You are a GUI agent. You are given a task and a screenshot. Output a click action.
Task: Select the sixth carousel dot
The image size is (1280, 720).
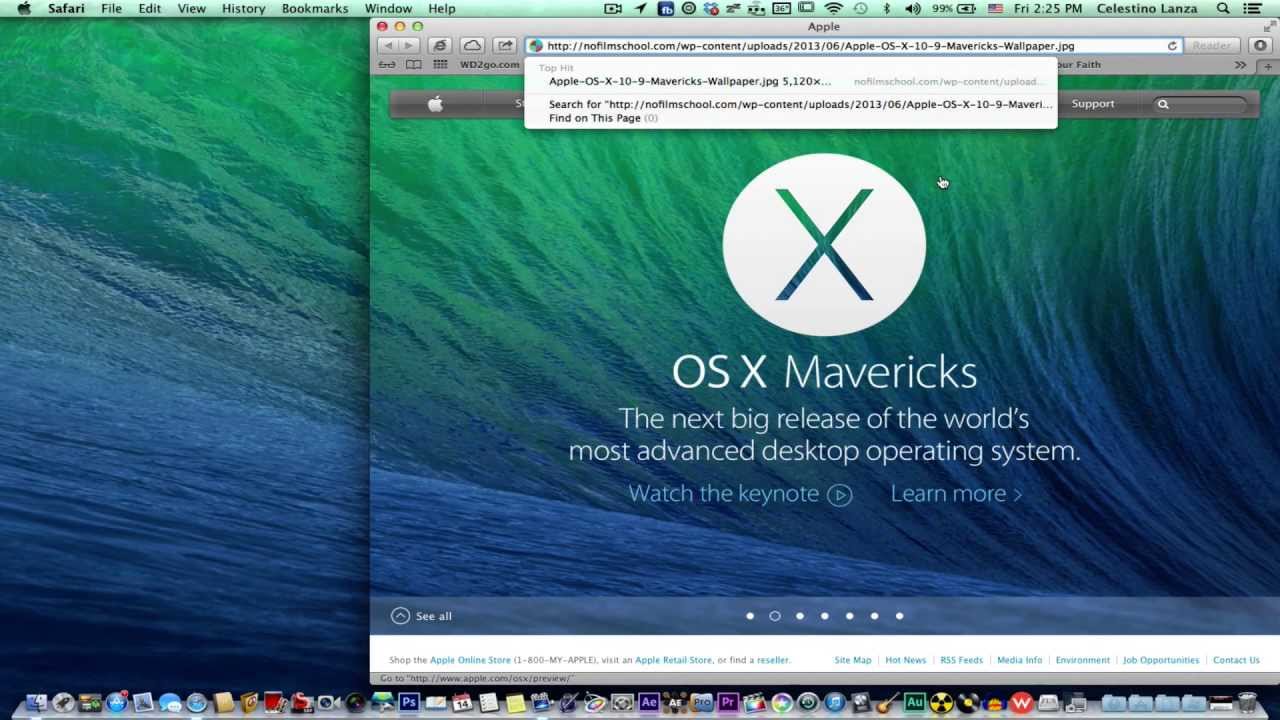click(x=875, y=616)
